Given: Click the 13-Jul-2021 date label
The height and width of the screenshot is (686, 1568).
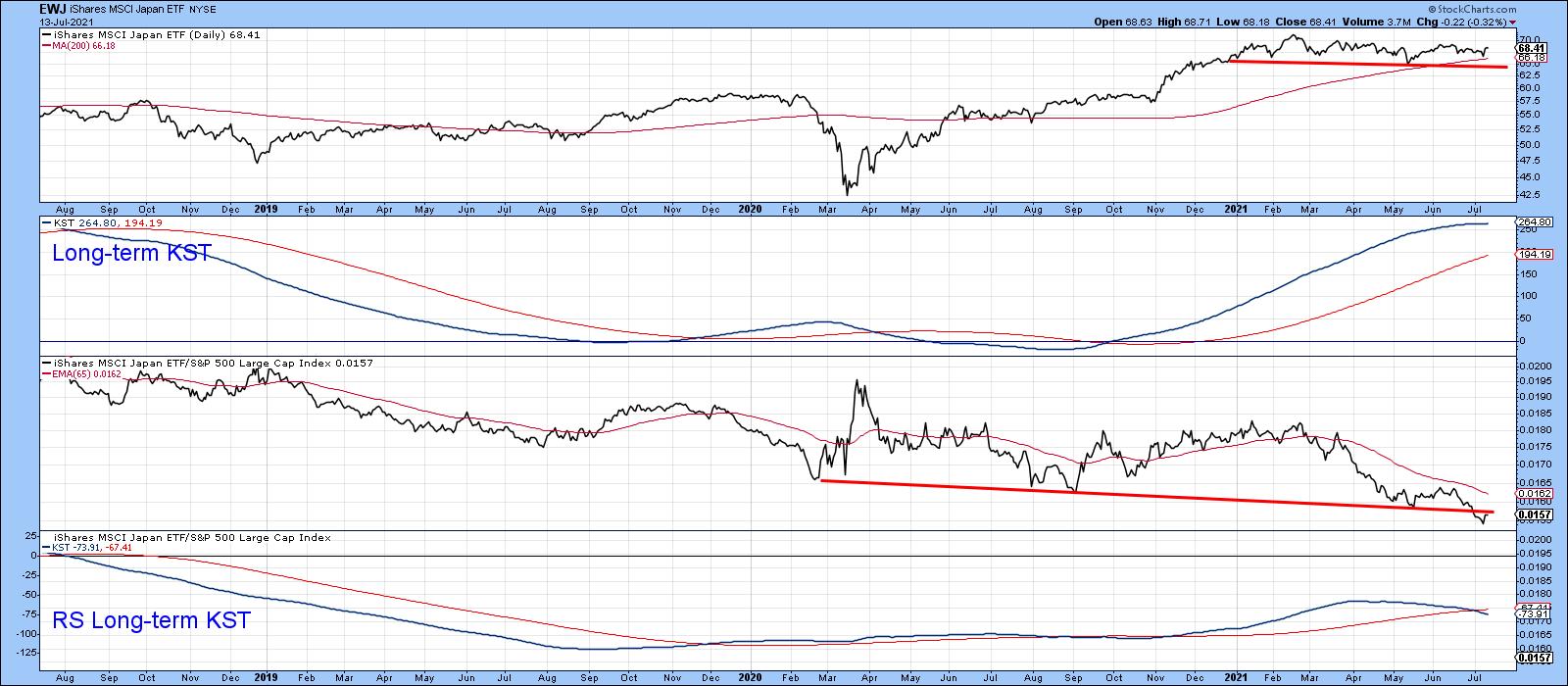Looking at the screenshot, I should [66, 21].
